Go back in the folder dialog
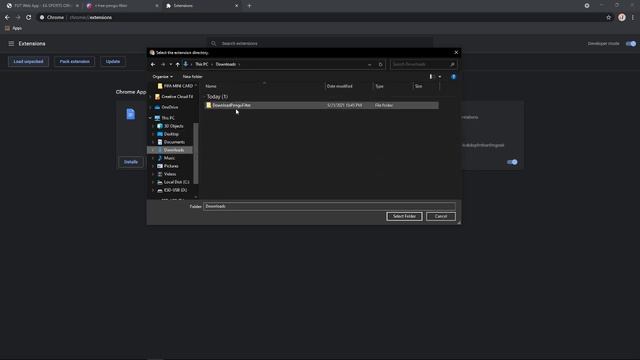 point(153,64)
